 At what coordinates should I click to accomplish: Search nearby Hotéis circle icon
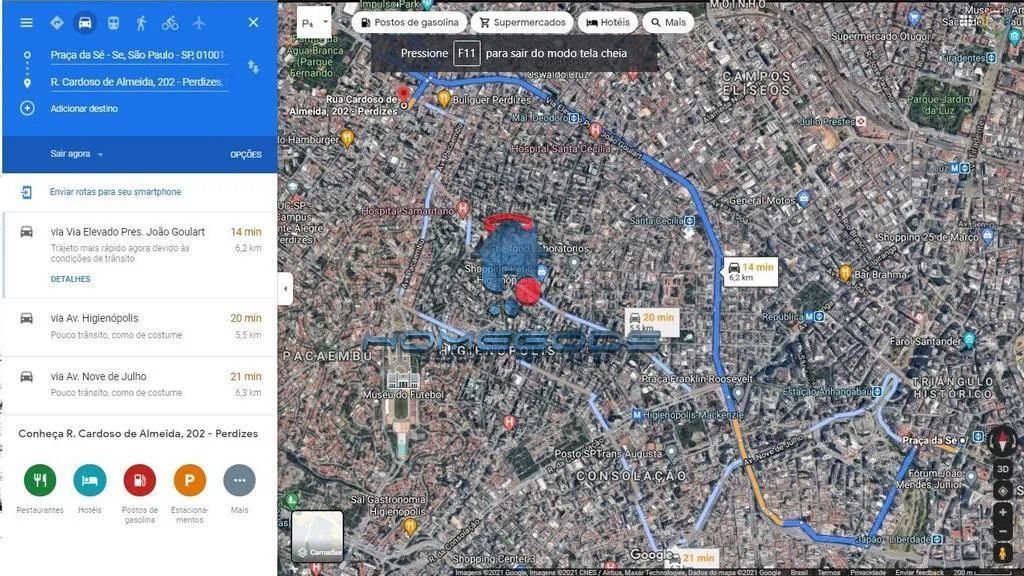click(89, 480)
